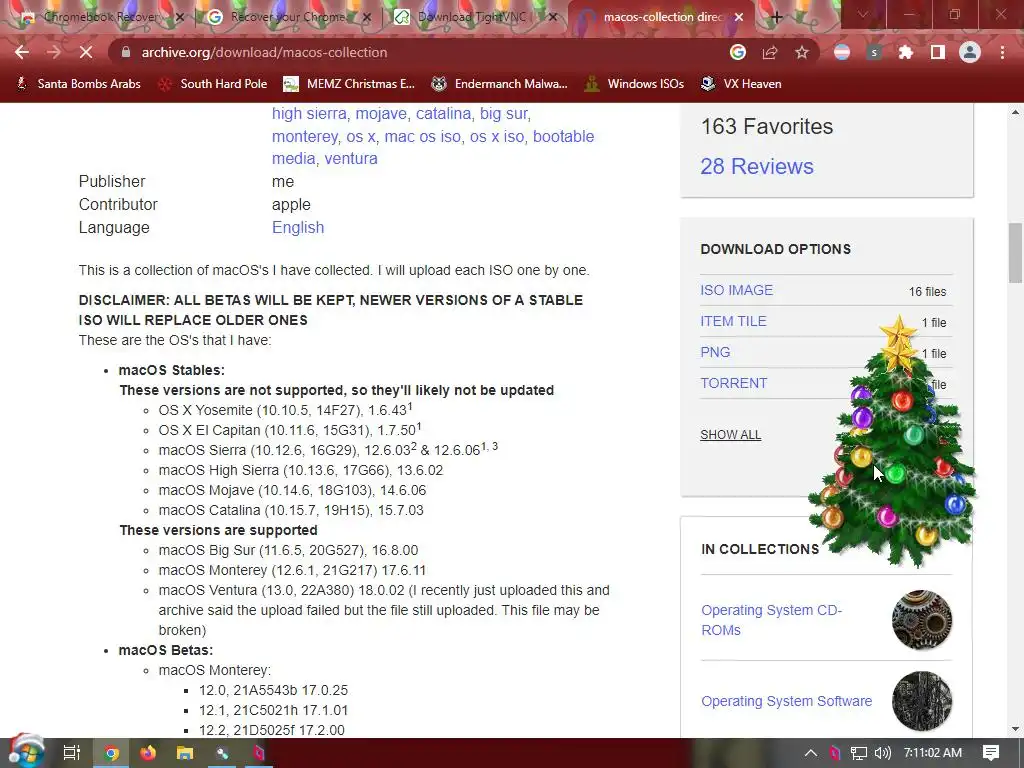Click the CD-ROMs collection gear thumbnail
The height and width of the screenshot is (768, 1024).
coord(921,620)
